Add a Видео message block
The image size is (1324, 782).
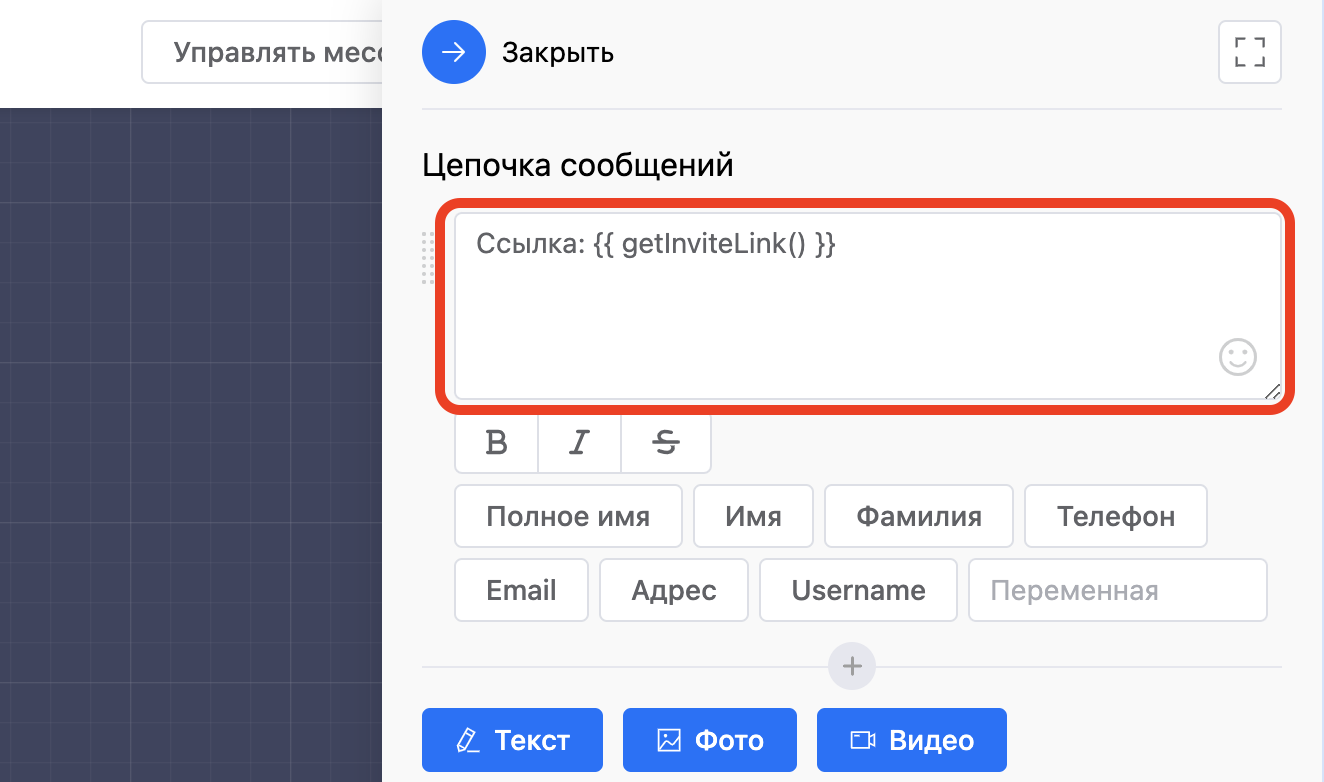point(911,740)
